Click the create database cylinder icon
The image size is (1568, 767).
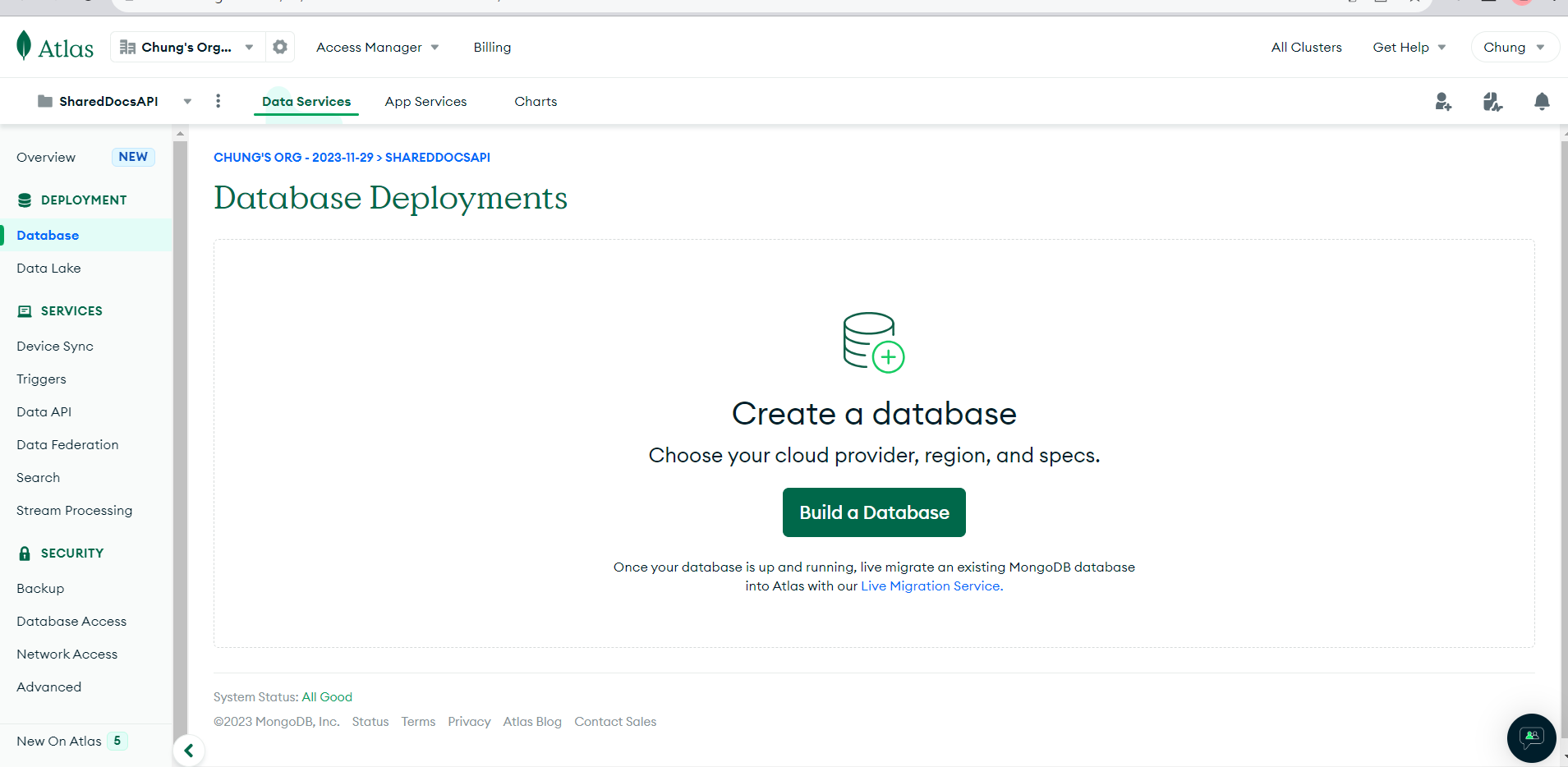click(x=874, y=342)
